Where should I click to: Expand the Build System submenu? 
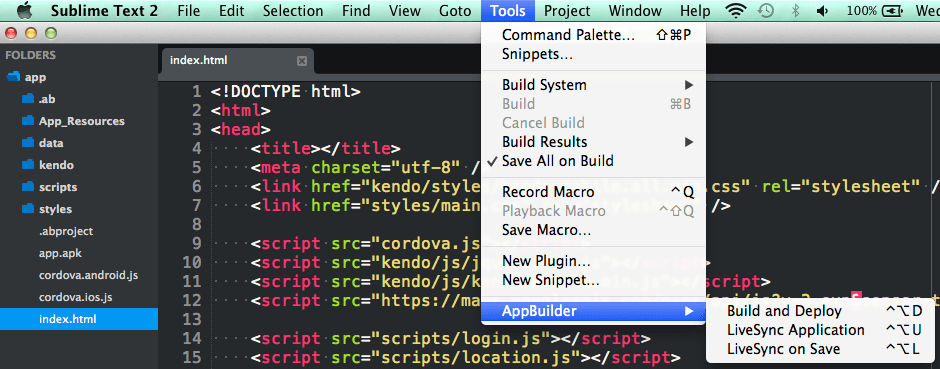593,84
